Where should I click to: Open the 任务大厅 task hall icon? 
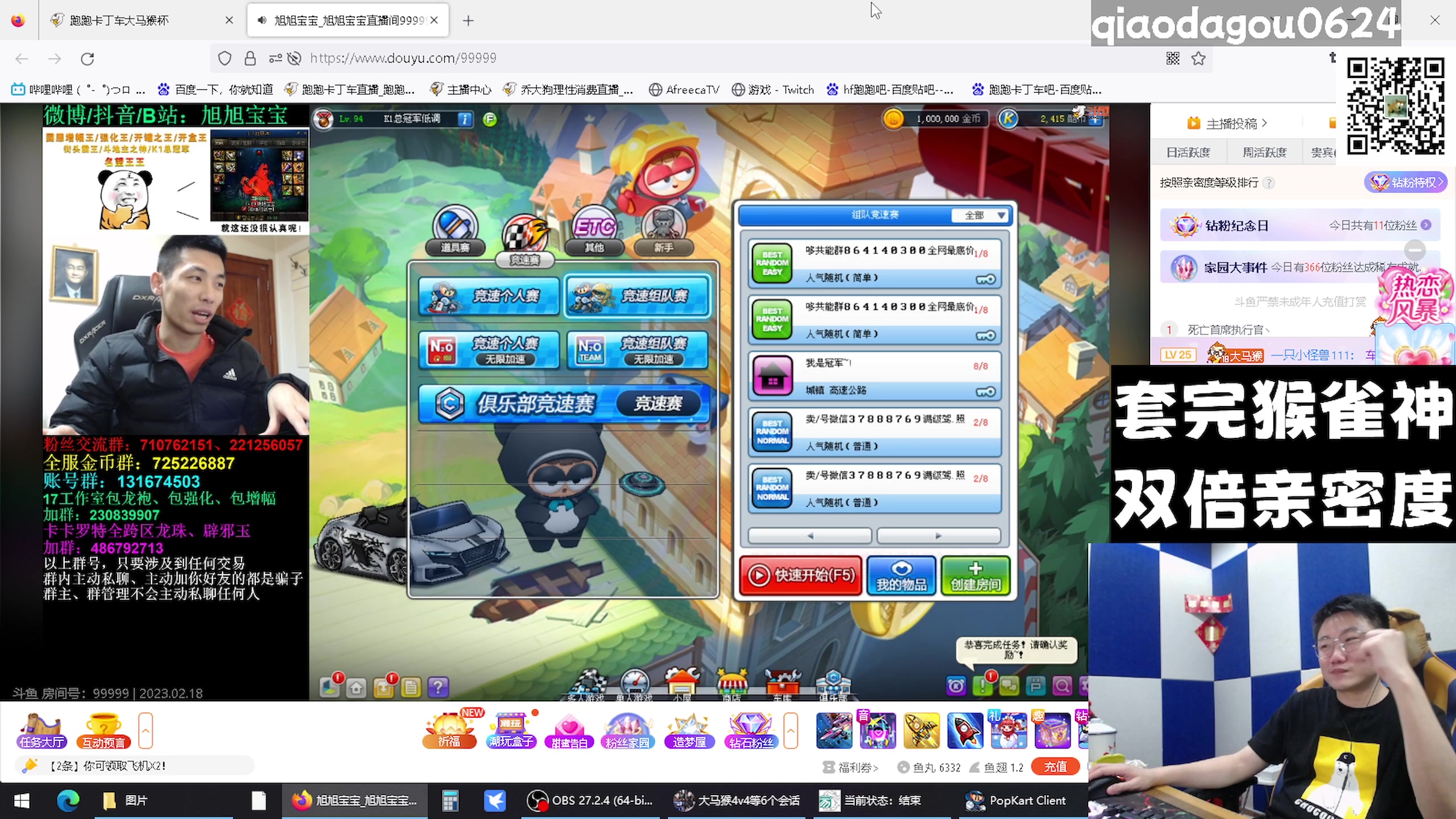tap(42, 731)
